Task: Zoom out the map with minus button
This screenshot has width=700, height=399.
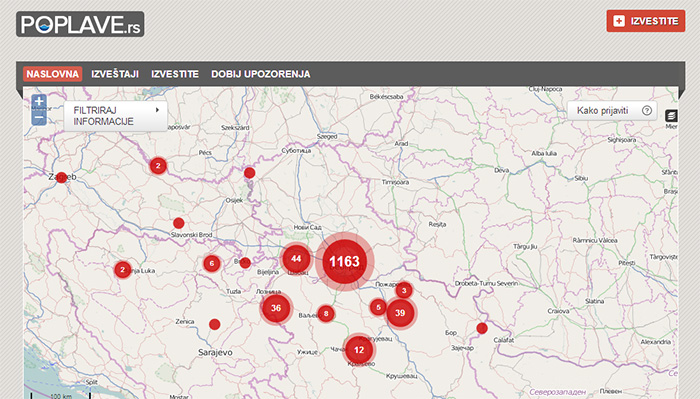Action: click(x=39, y=118)
